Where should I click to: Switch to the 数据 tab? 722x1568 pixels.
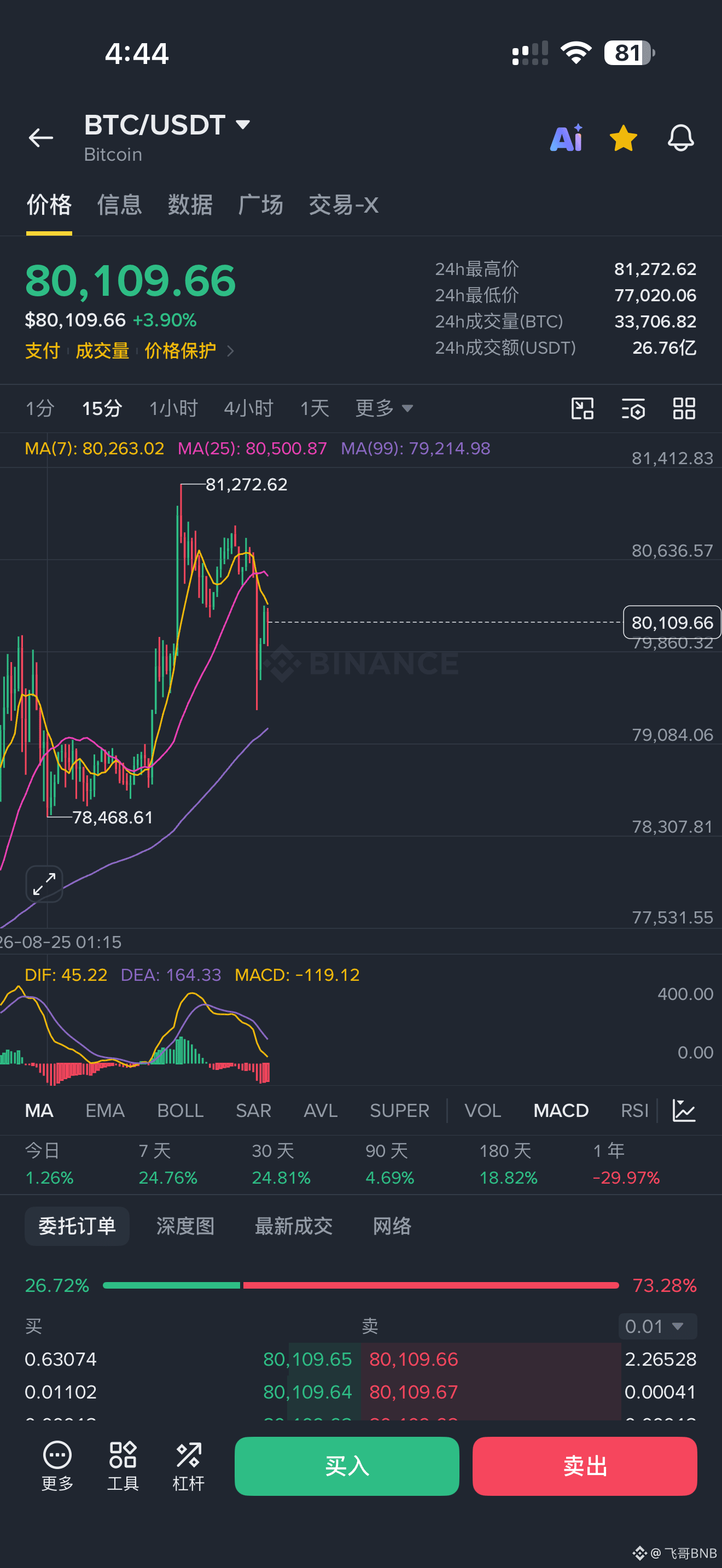click(x=190, y=205)
